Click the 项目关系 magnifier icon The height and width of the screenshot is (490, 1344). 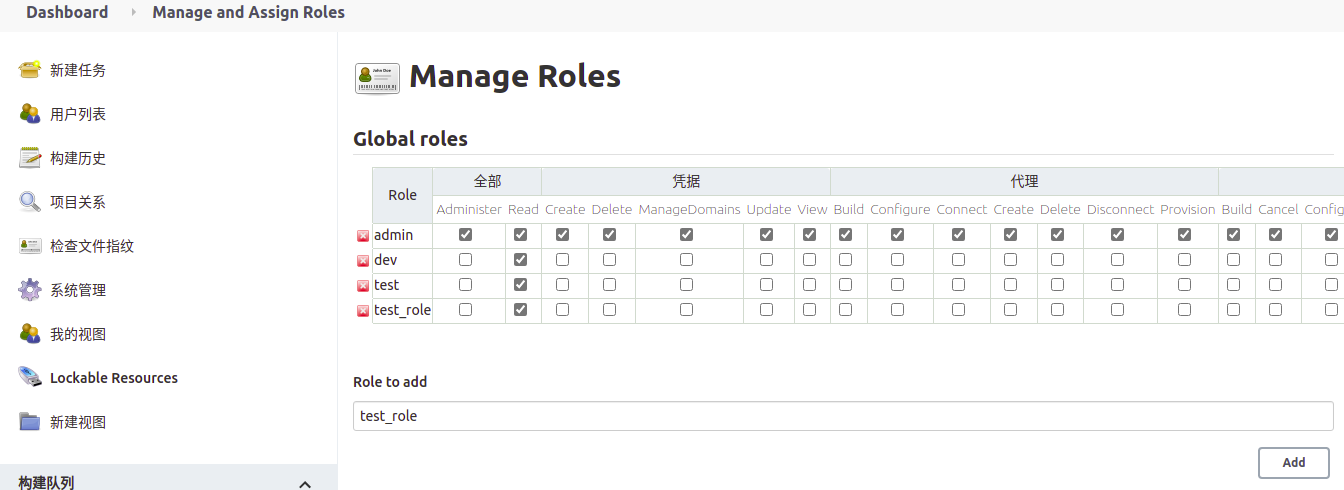coord(30,202)
